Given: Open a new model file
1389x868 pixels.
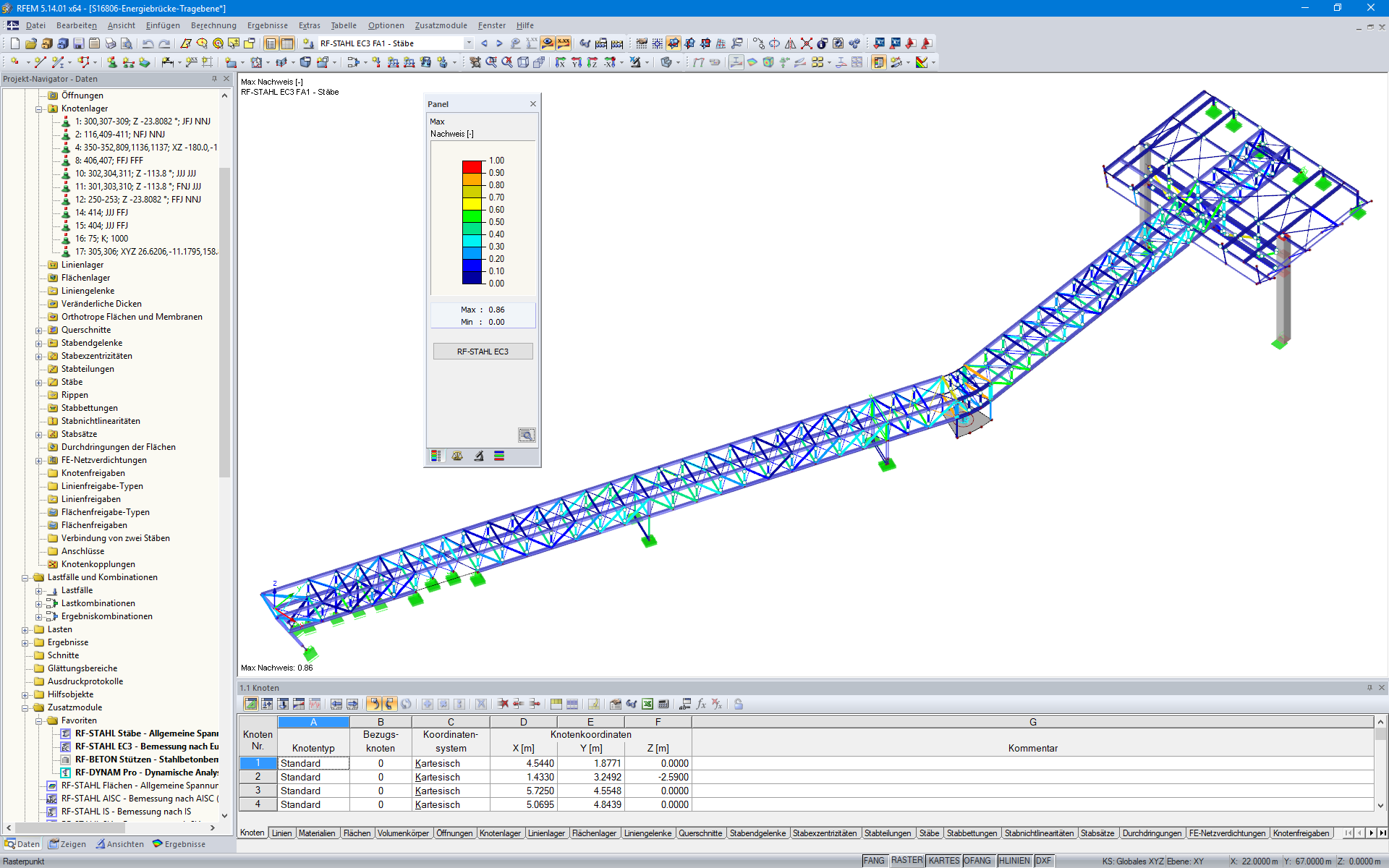Looking at the screenshot, I should [14, 43].
